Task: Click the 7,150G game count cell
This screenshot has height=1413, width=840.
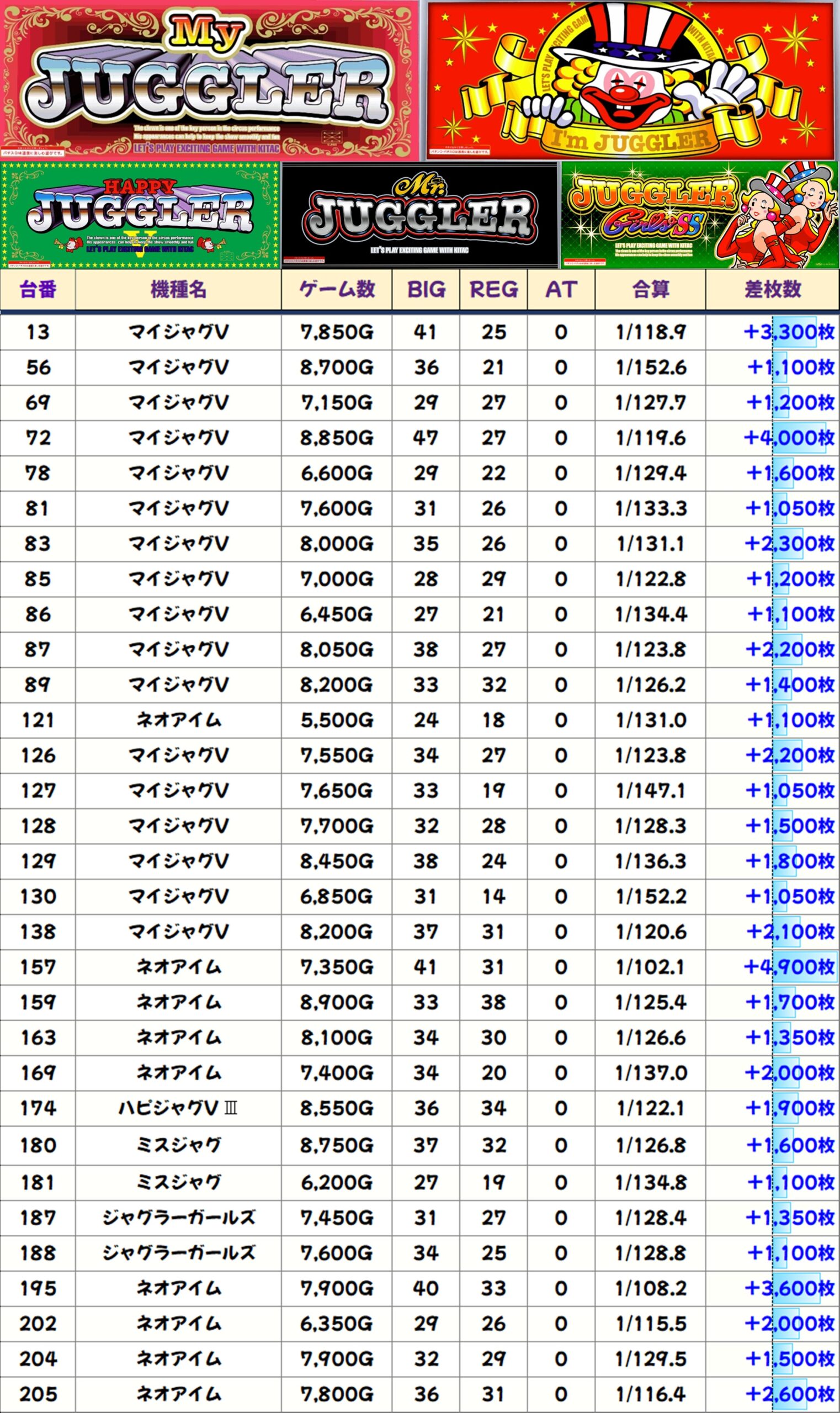Action: (x=337, y=403)
